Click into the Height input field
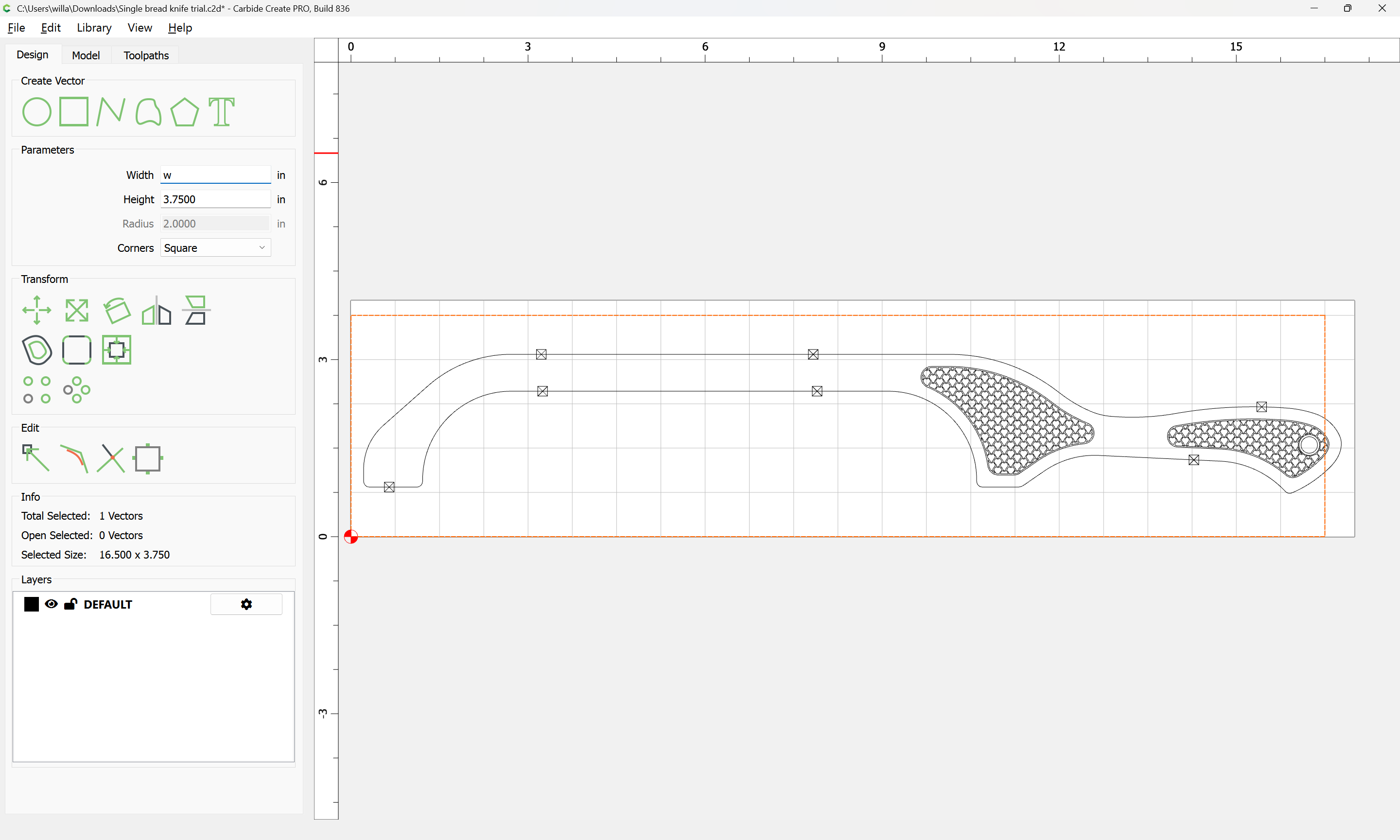Screen dimensions: 1400x840 [215, 199]
